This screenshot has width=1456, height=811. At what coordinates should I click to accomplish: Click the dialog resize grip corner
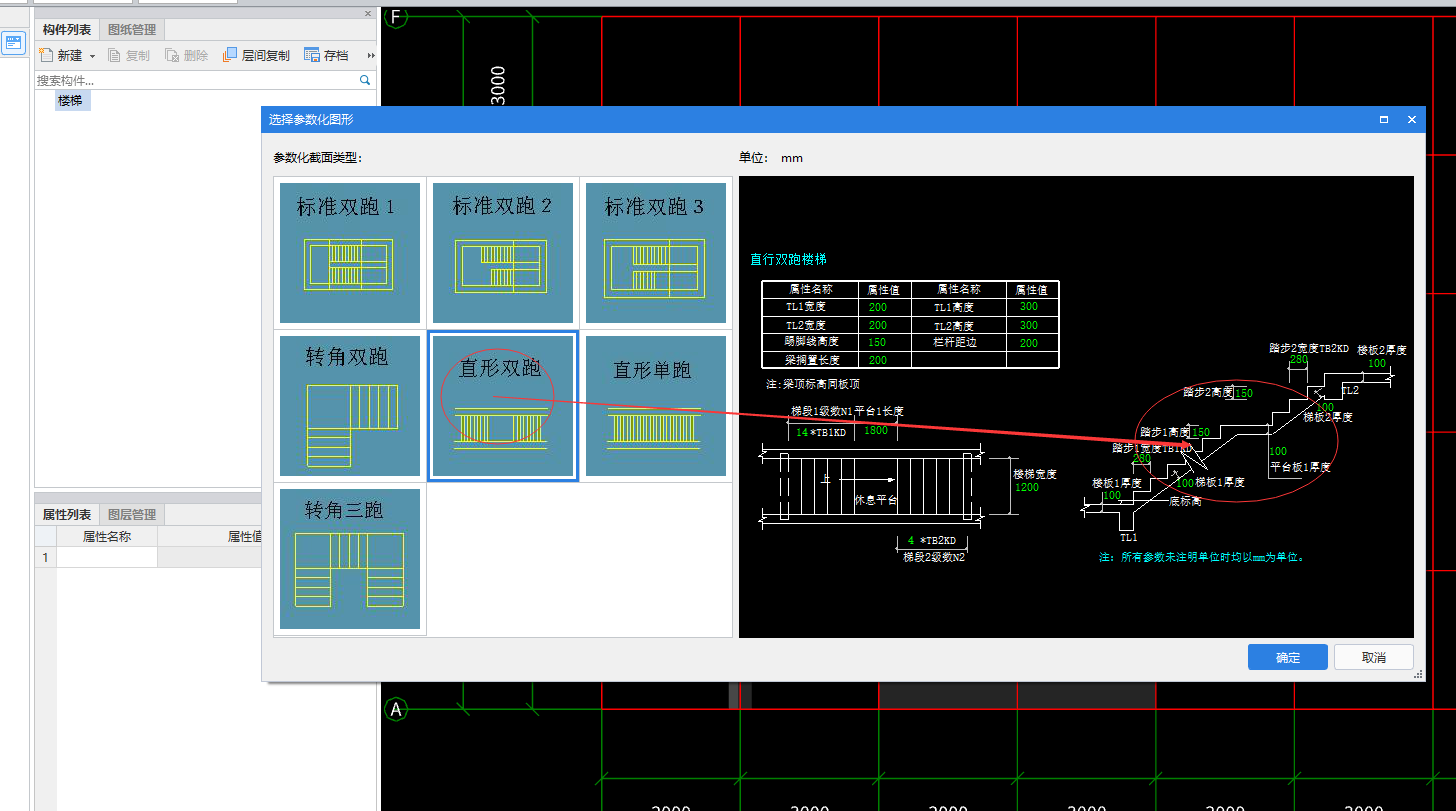tap(1419, 675)
